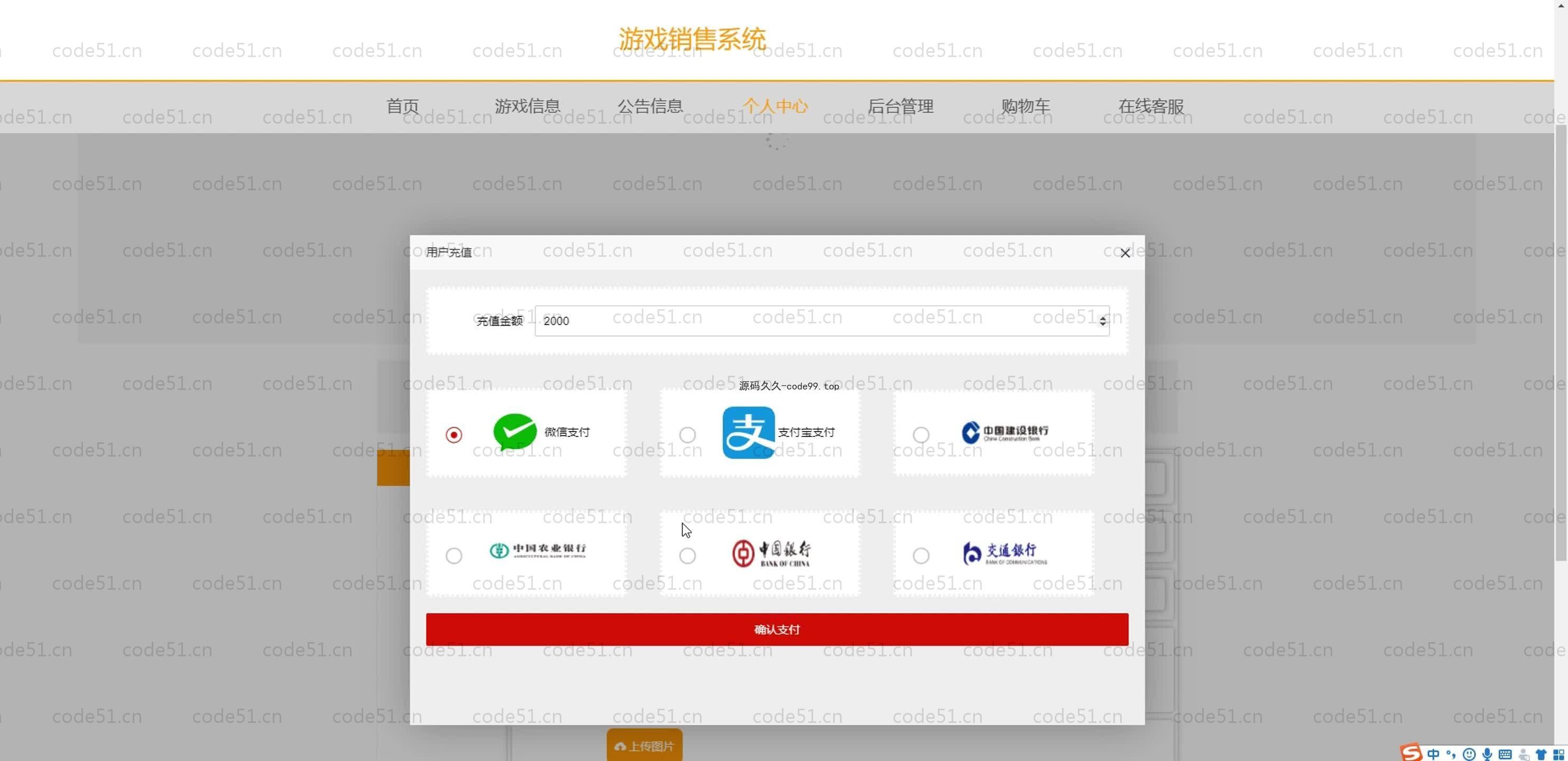Select the 交通银行 radio button
1568x761 pixels.
tap(921, 555)
